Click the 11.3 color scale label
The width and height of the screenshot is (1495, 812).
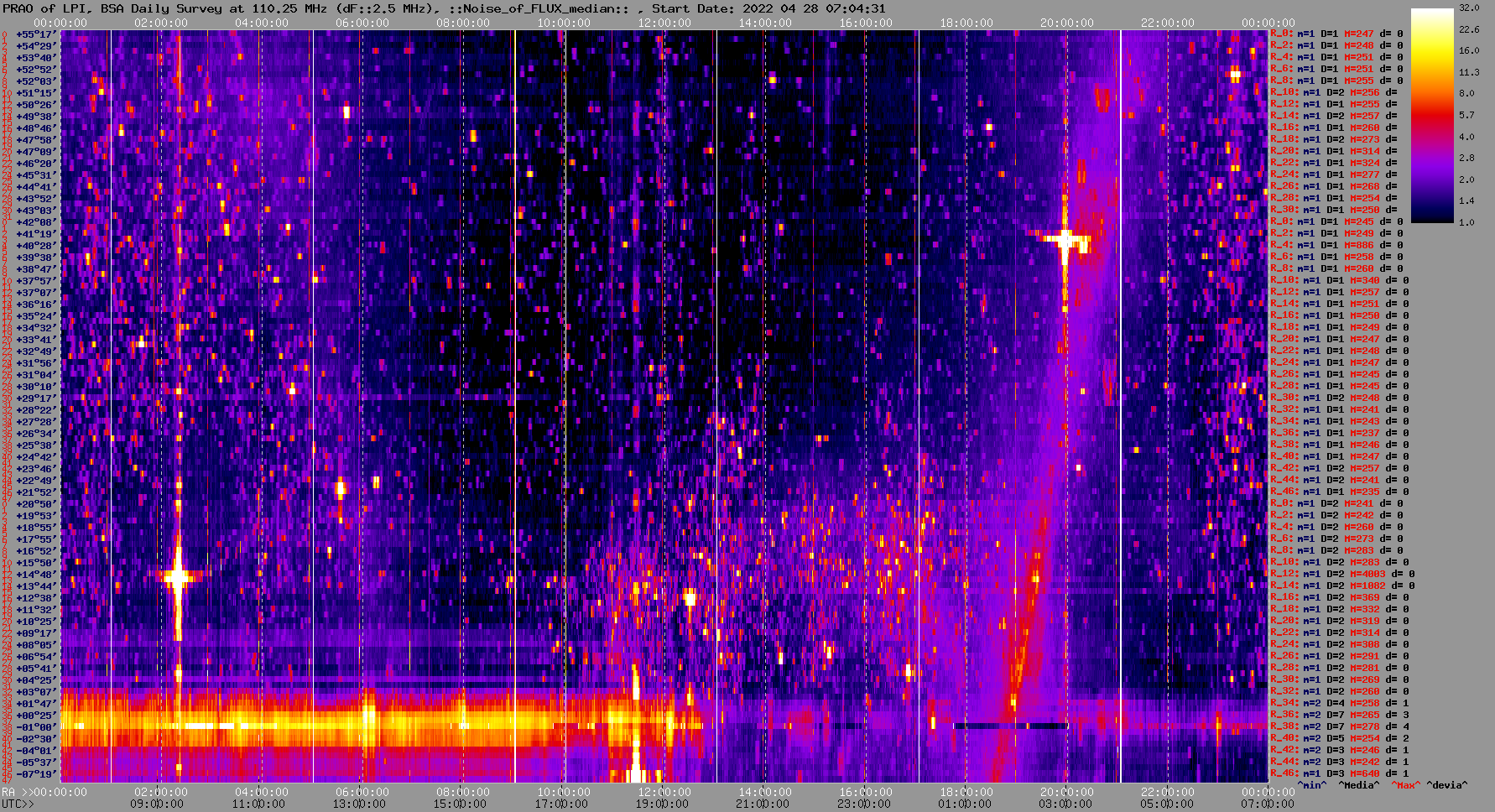(x=1469, y=72)
